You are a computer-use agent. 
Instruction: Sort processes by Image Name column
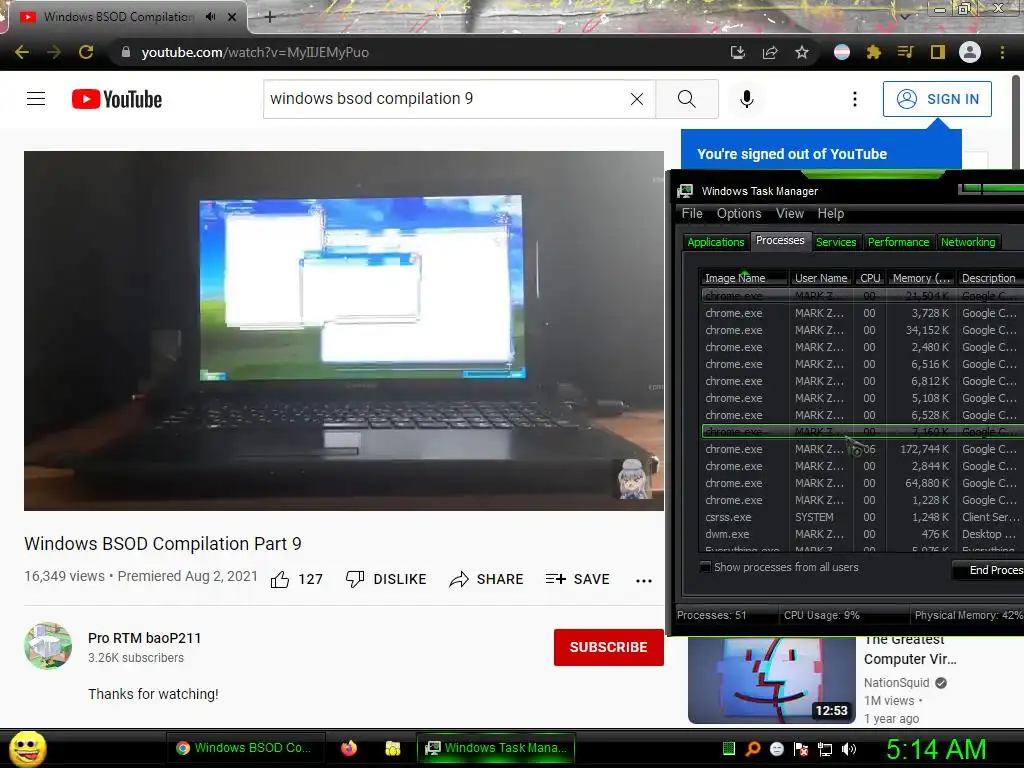pos(743,278)
